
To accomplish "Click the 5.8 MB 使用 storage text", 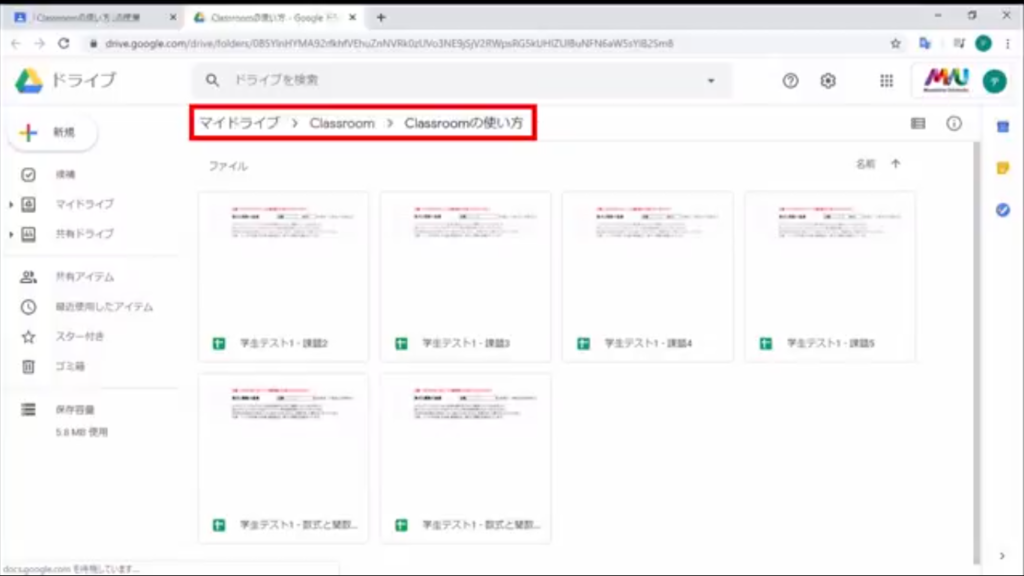I will tap(82, 432).
